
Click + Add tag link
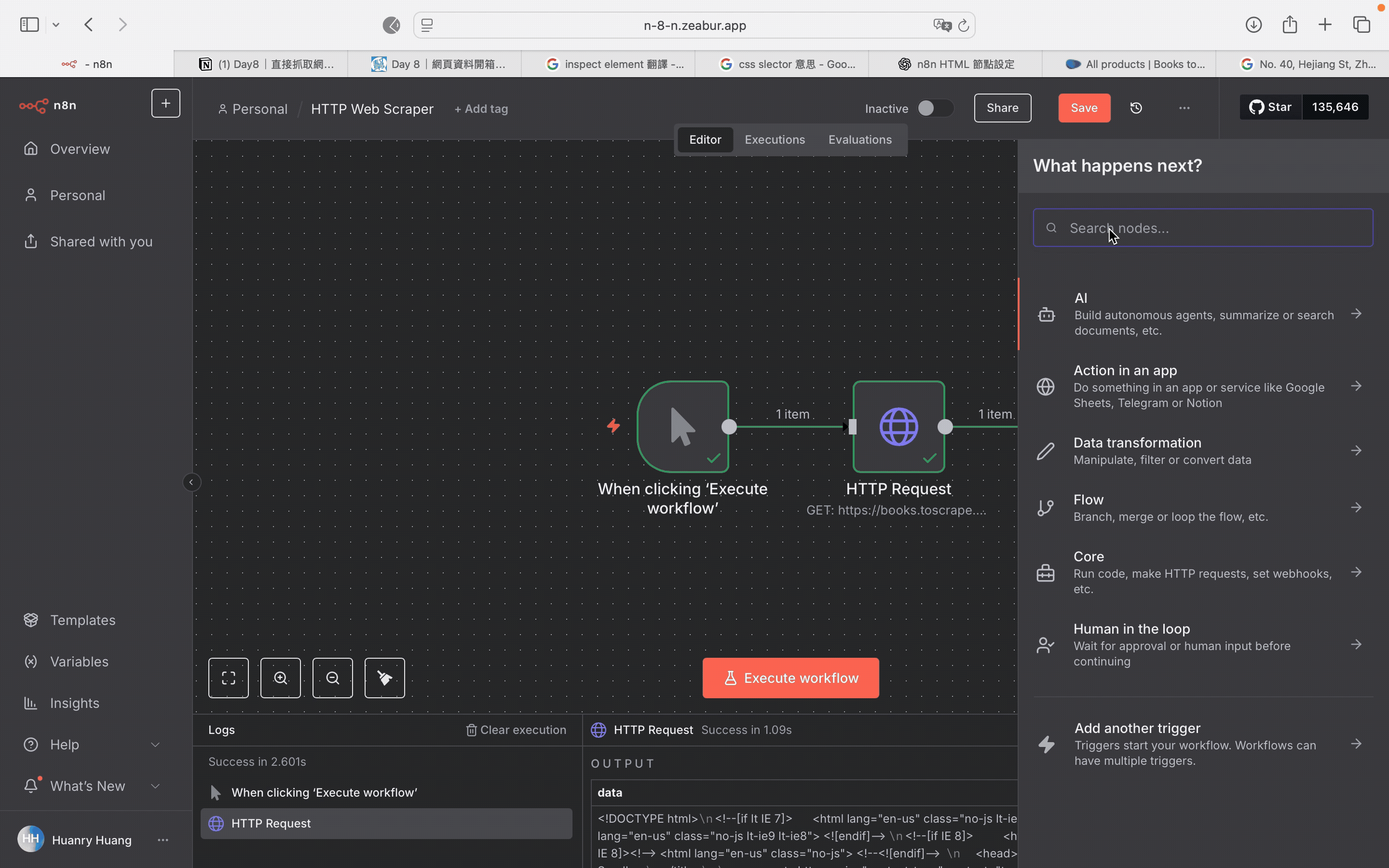click(481, 109)
